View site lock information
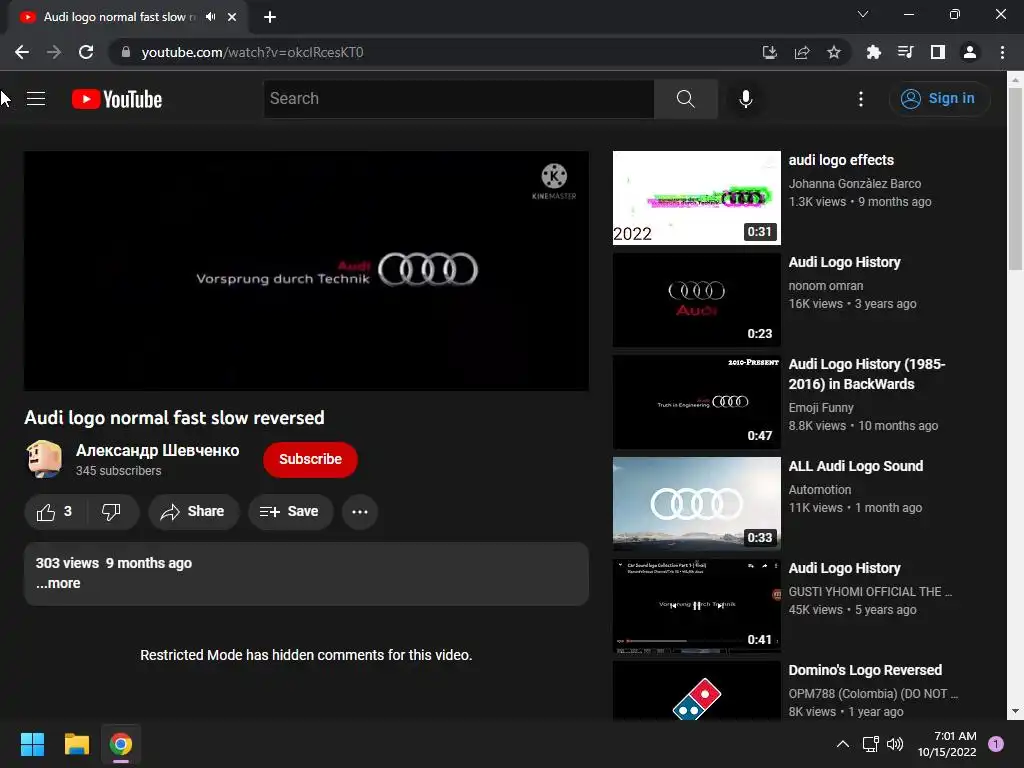Image resolution: width=1024 pixels, height=768 pixels. 126,52
